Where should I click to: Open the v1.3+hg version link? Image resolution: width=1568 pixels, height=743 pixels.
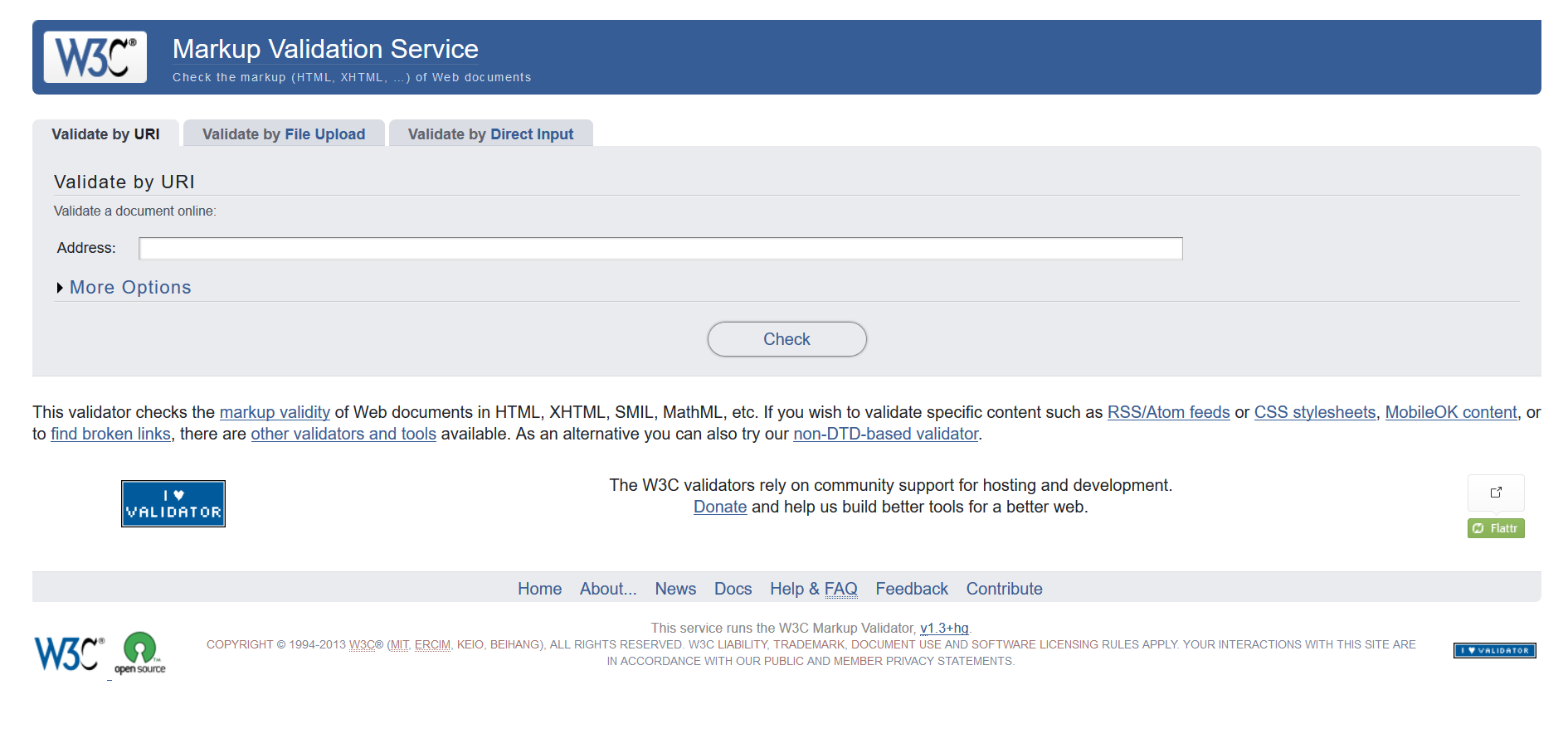pos(944,629)
